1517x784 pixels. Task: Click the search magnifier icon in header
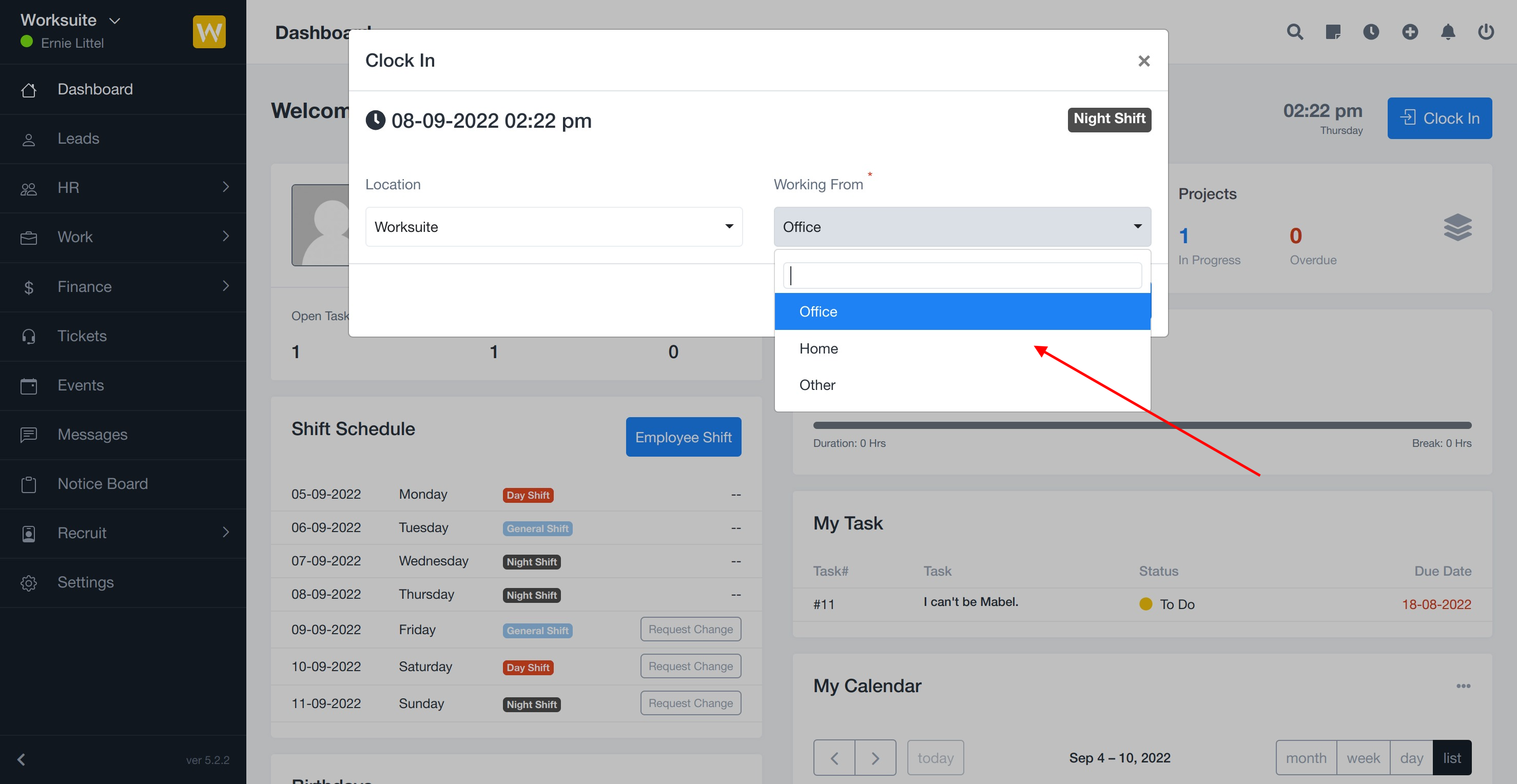tap(1294, 32)
